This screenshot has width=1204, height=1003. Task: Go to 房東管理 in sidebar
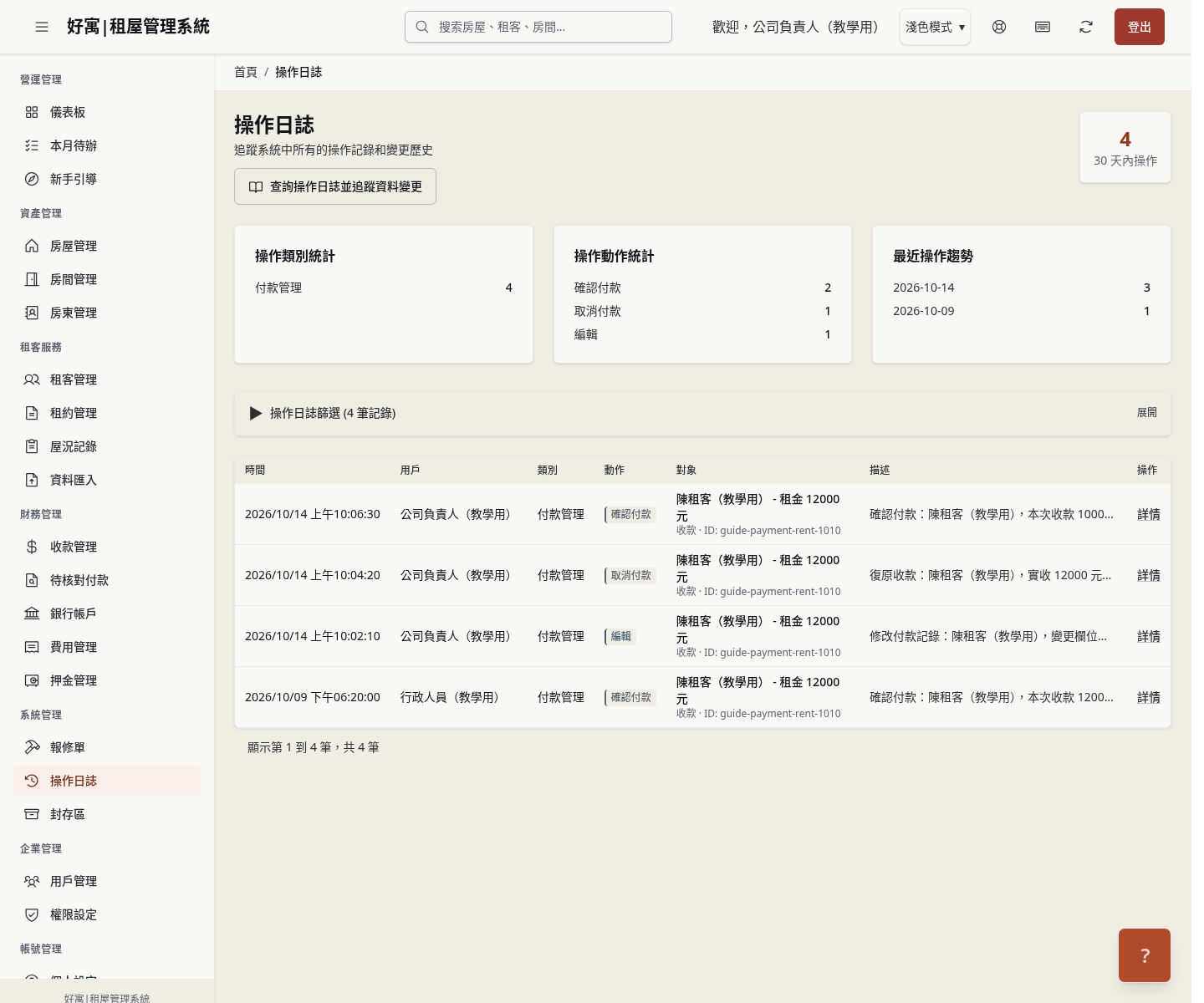pos(107,313)
